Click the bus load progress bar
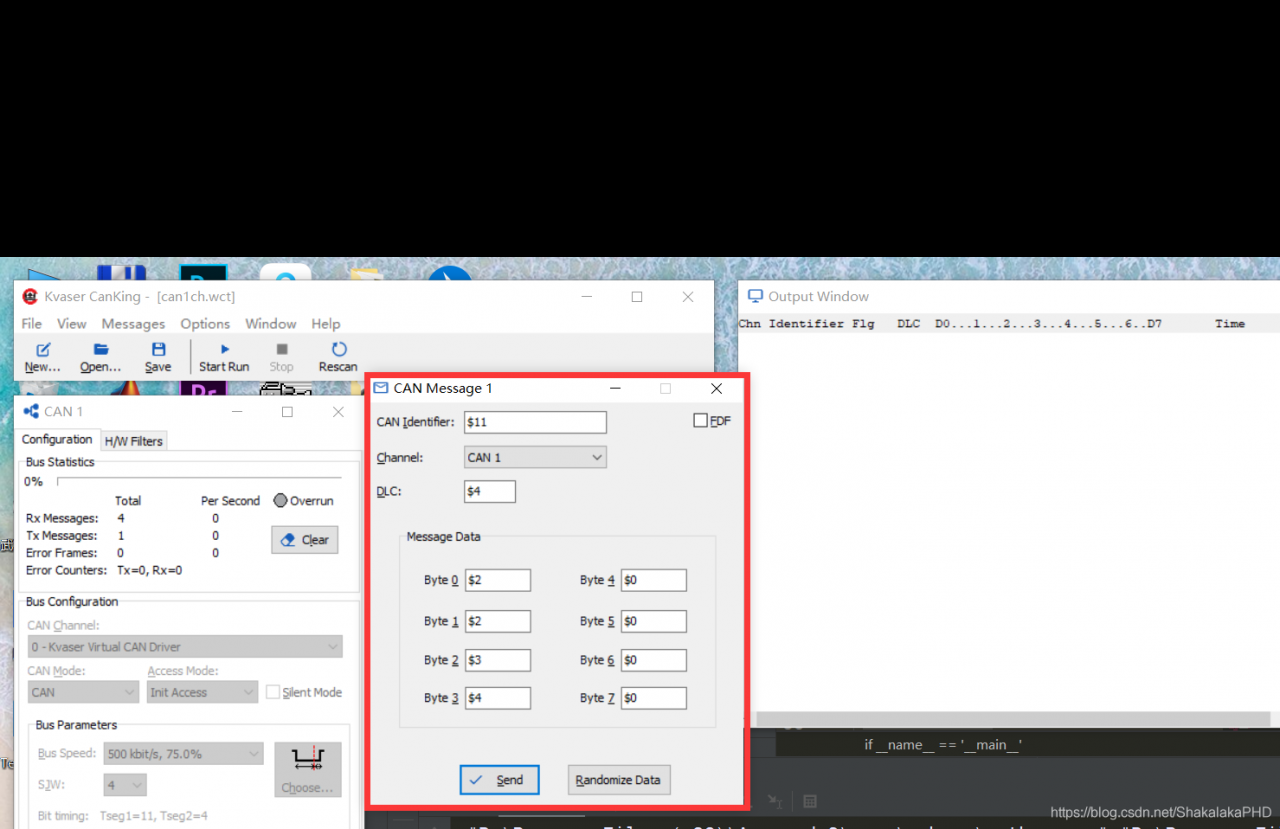The image size is (1280, 829). point(198,481)
